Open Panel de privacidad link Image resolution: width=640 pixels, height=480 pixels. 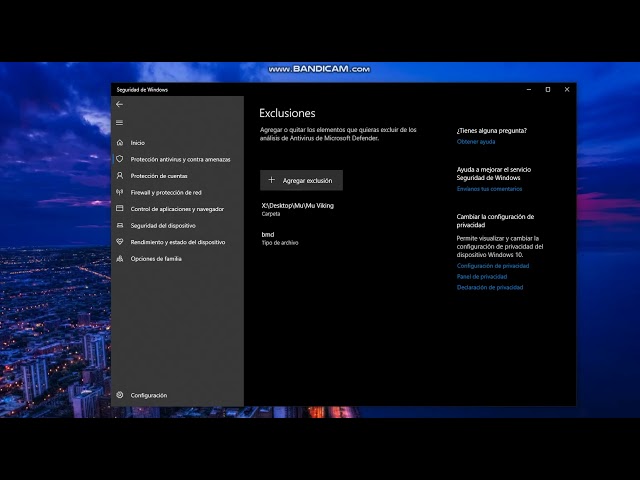click(482, 276)
